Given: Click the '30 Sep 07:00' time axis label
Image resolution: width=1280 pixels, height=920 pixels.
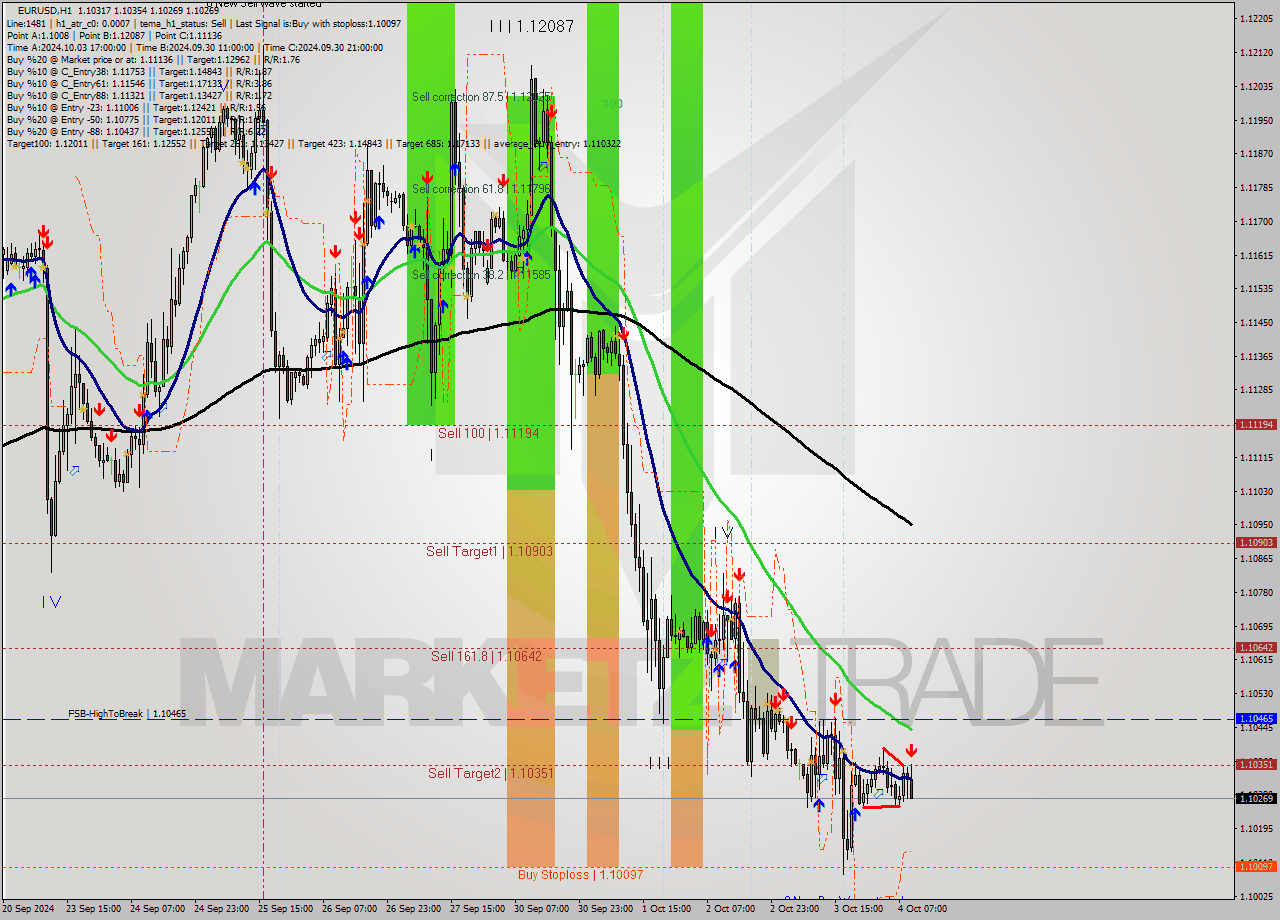Looking at the screenshot, I should [542, 909].
